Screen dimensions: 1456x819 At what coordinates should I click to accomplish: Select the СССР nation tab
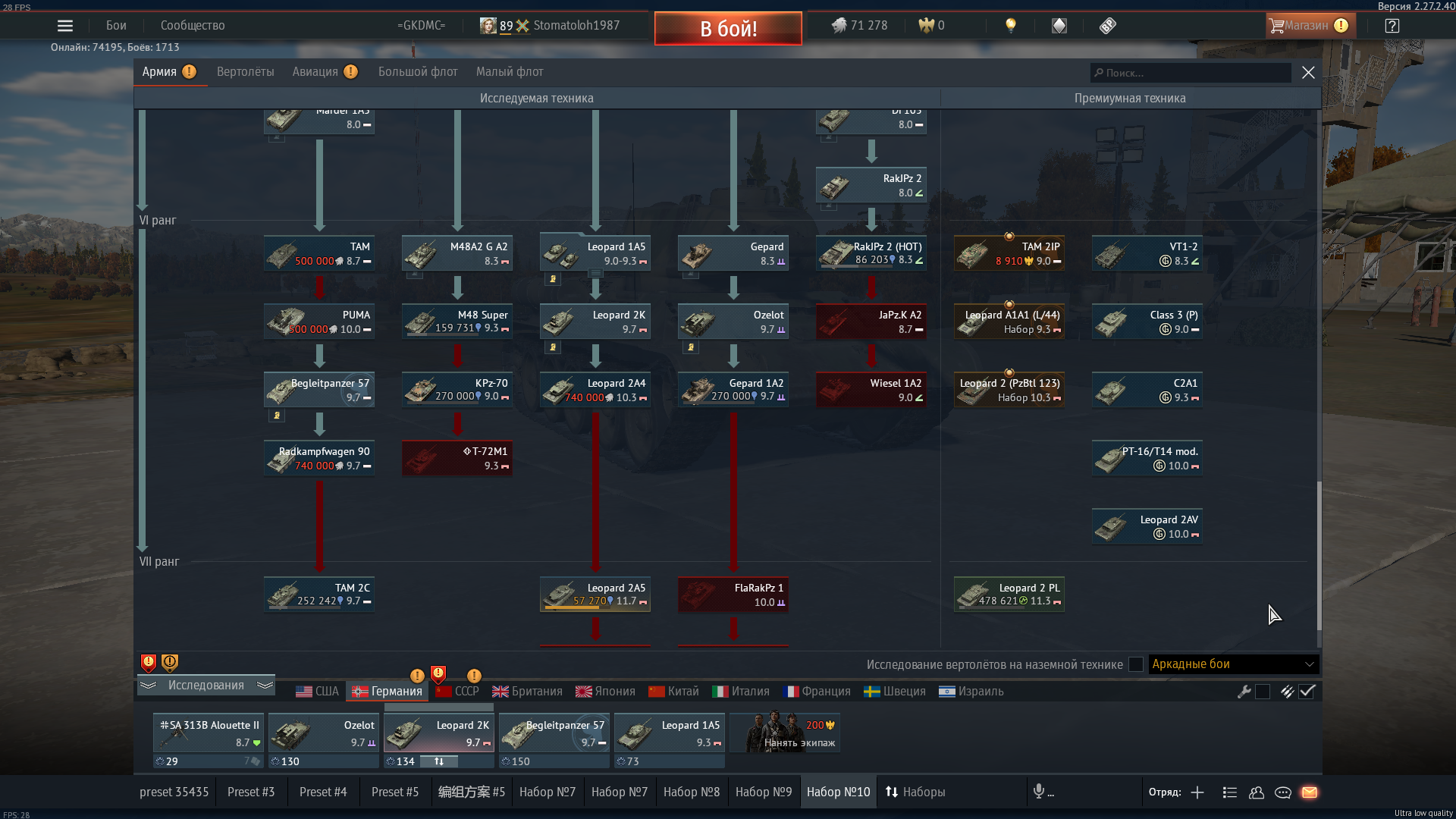pyautogui.click(x=457, y=692)
